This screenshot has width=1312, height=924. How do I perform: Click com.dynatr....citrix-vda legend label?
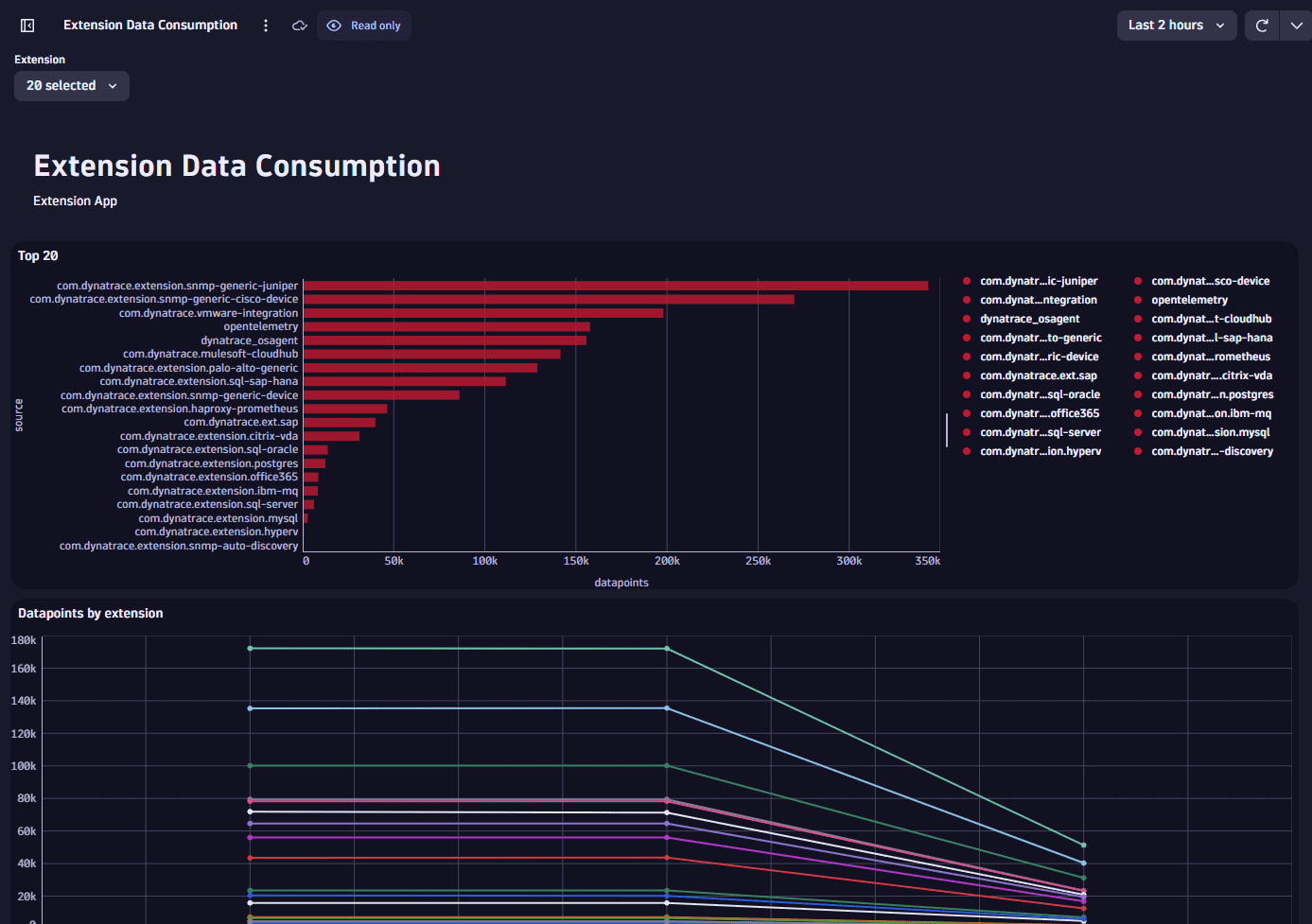(x=1212, y=375)
